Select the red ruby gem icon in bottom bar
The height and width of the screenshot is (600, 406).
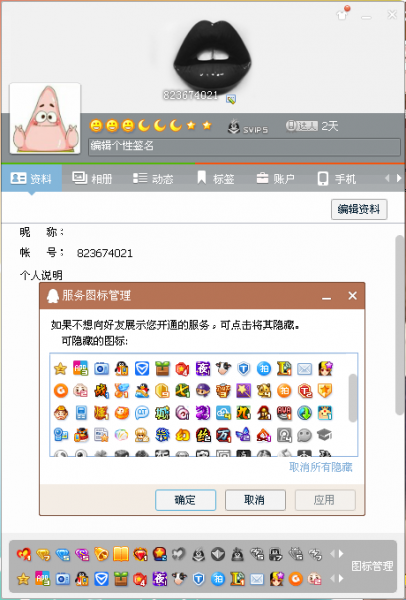[x=140, y=554]
